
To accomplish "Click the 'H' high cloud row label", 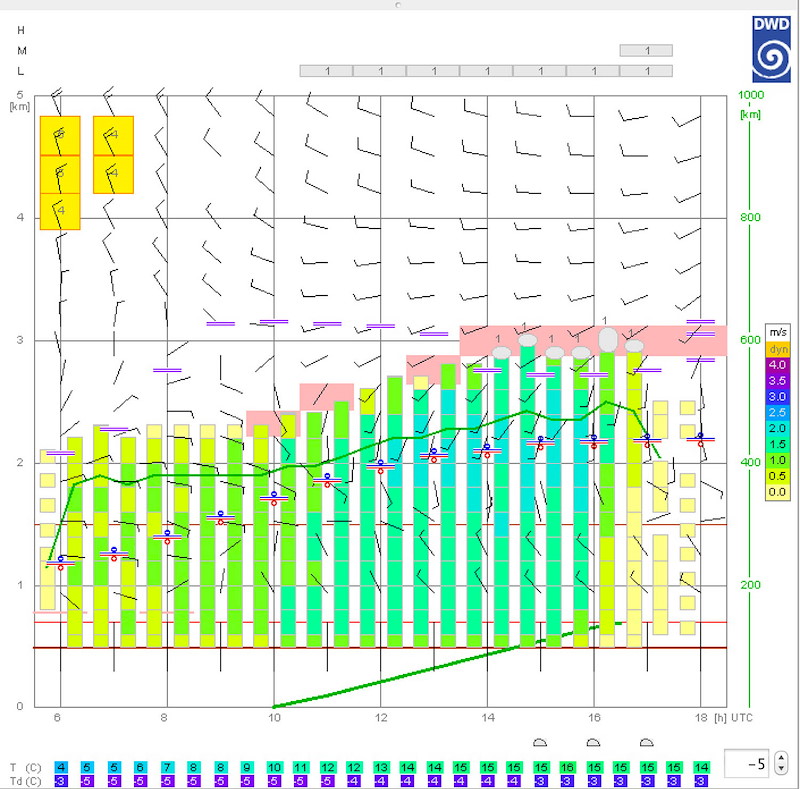I will 21,30.
